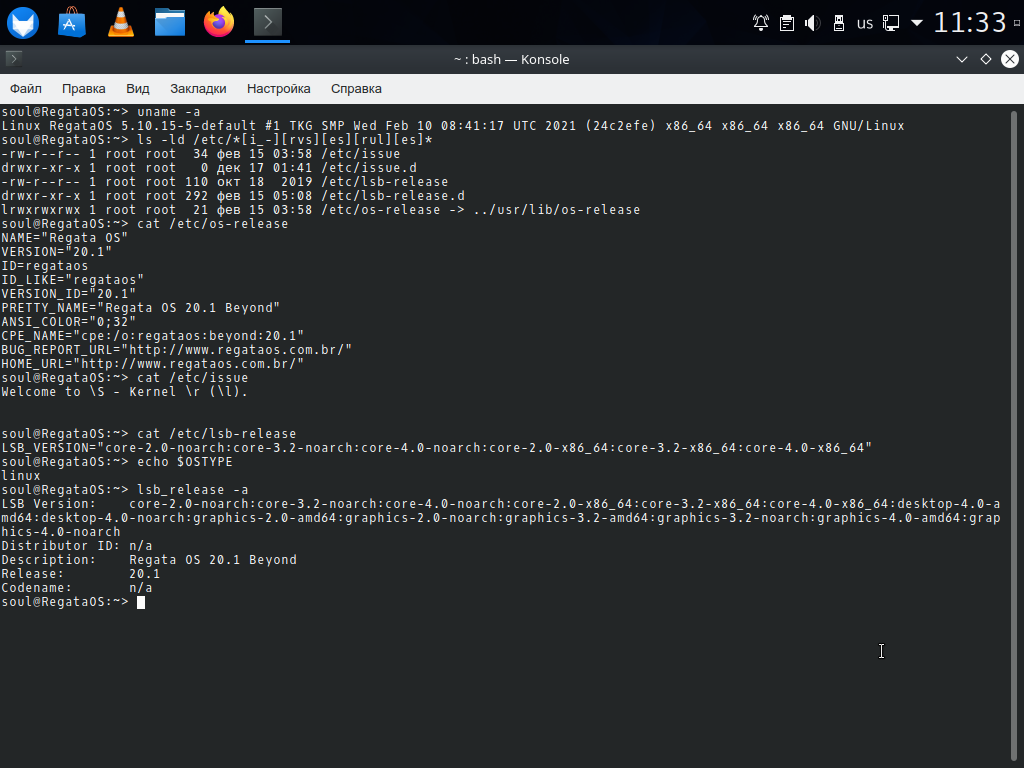
Task: Click HOME_URL regataos.com.br link
Action: (x=192, y=364)
